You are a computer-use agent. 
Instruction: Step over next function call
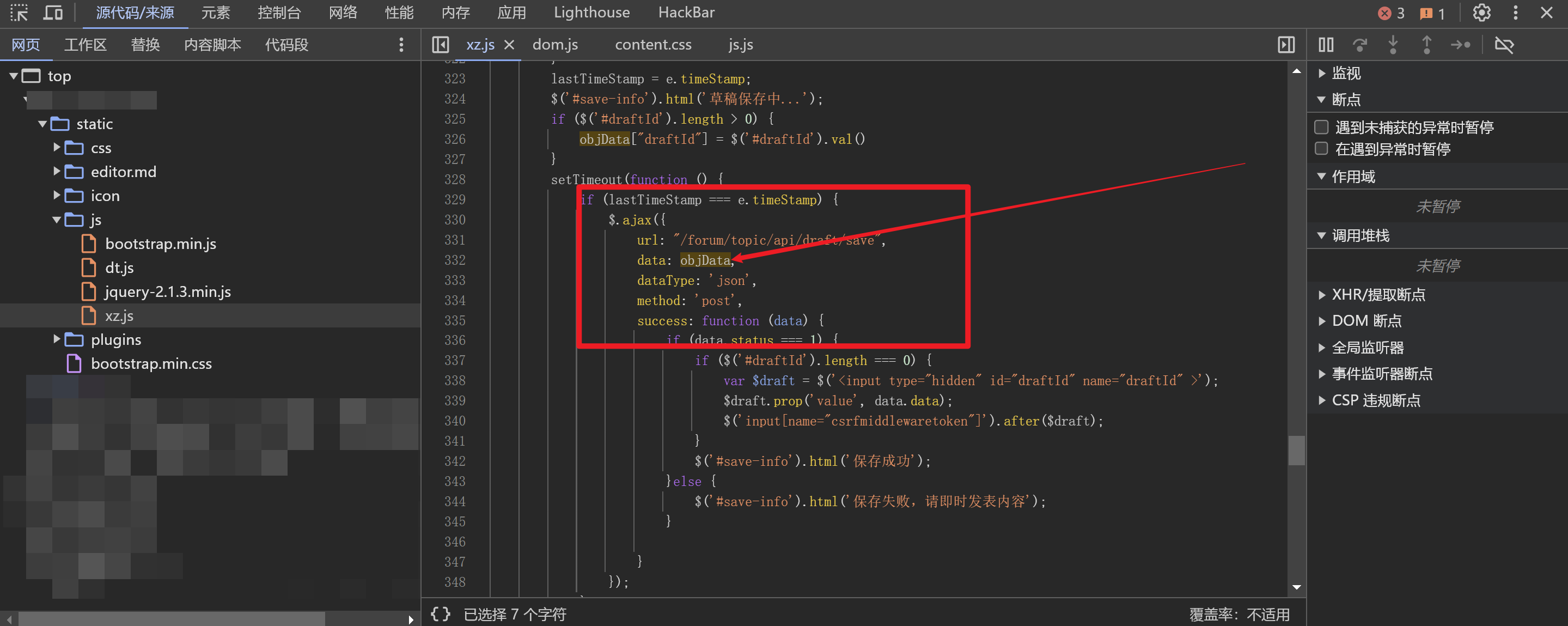[x=1360, y=45]
